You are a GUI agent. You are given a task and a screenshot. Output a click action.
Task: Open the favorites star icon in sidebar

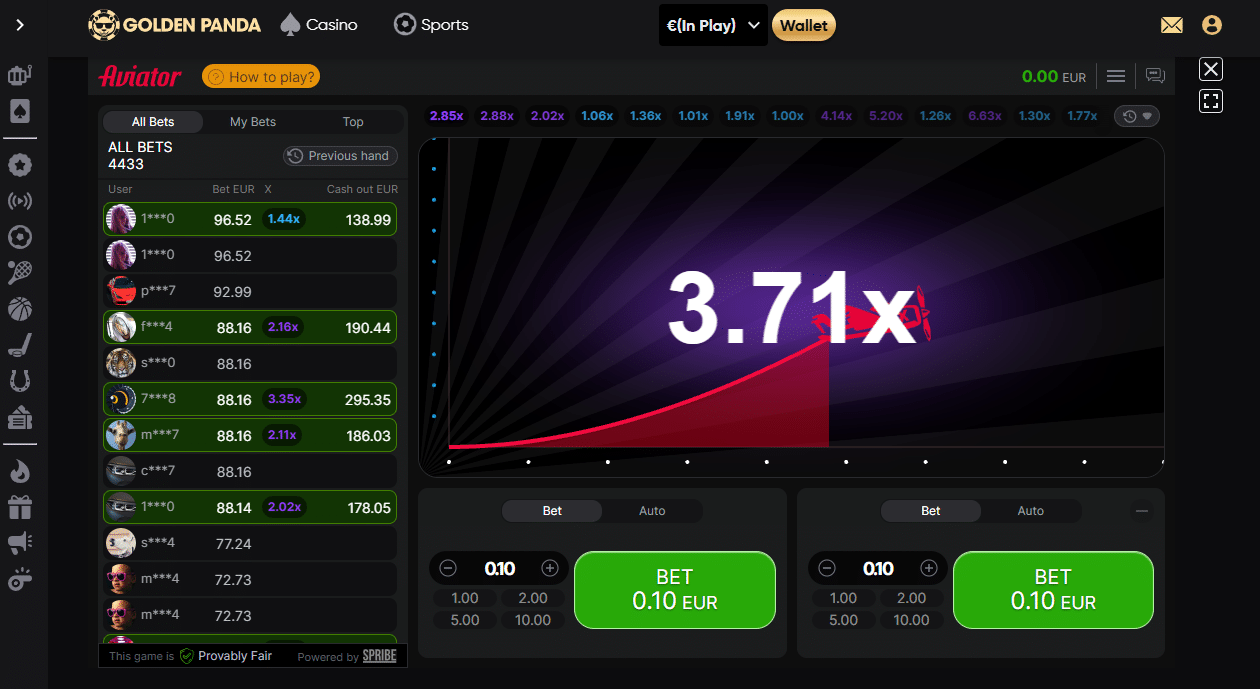(x=20, y=165)
